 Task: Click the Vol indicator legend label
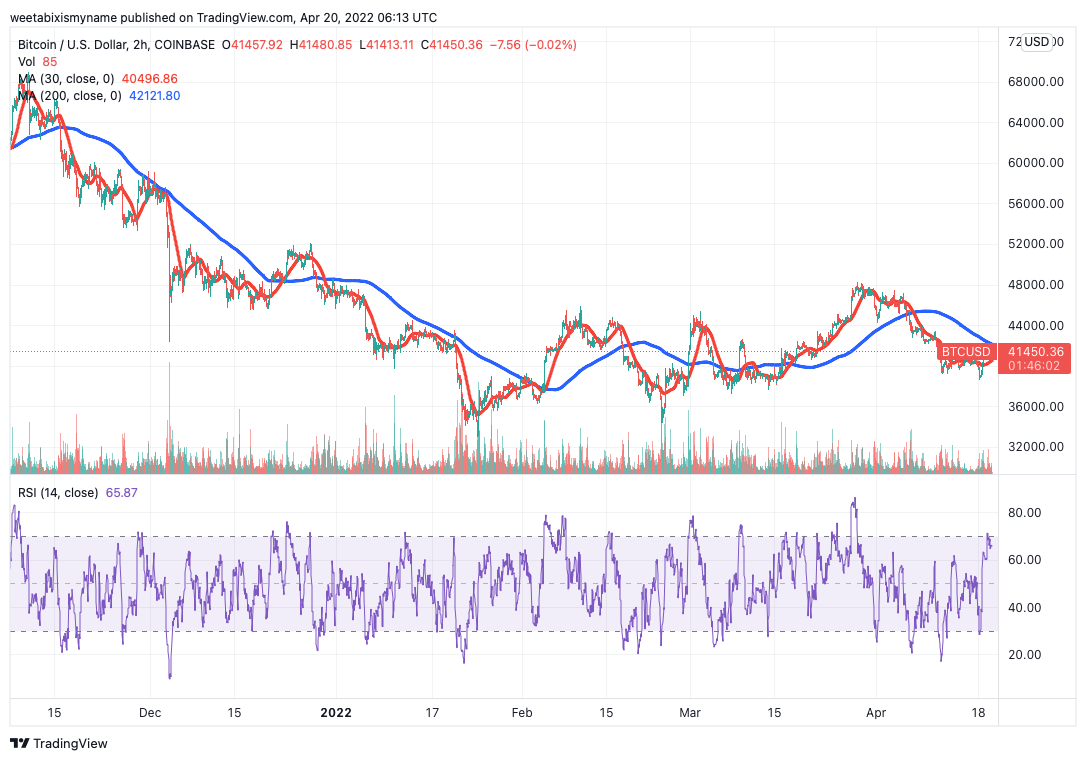coord(27,62)
